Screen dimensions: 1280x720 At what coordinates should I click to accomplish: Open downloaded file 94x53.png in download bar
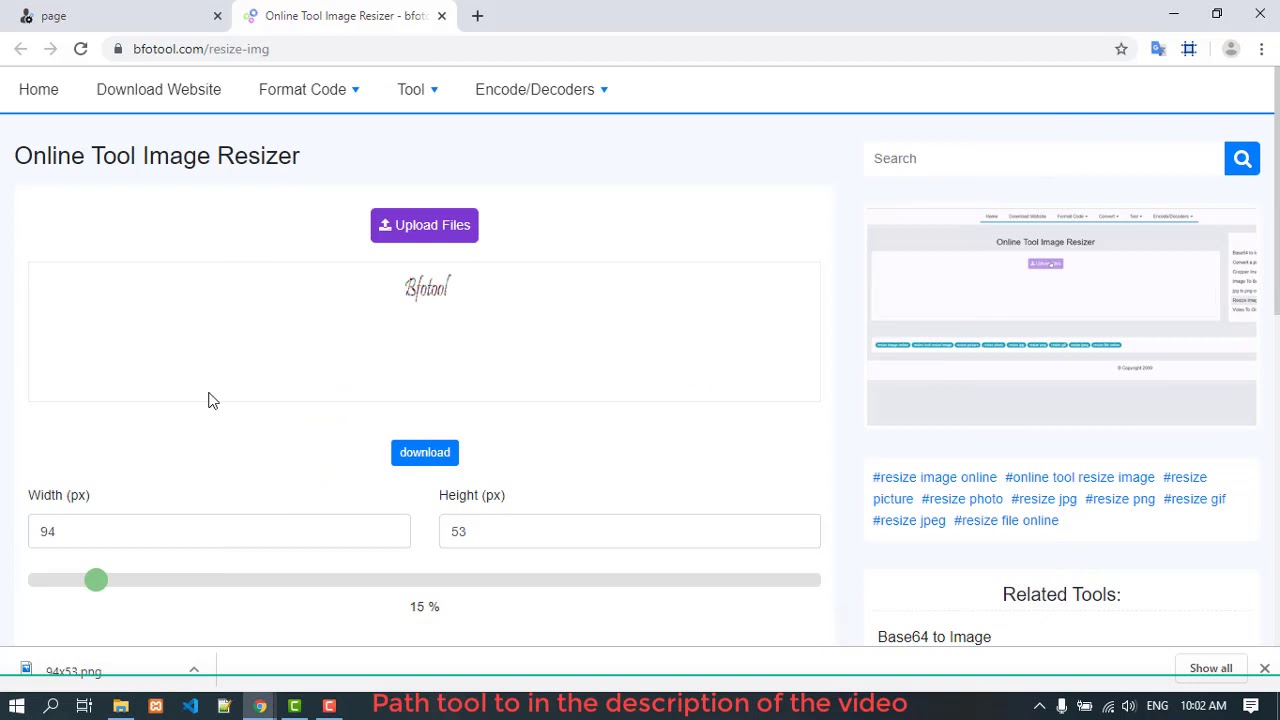(73, 671)
